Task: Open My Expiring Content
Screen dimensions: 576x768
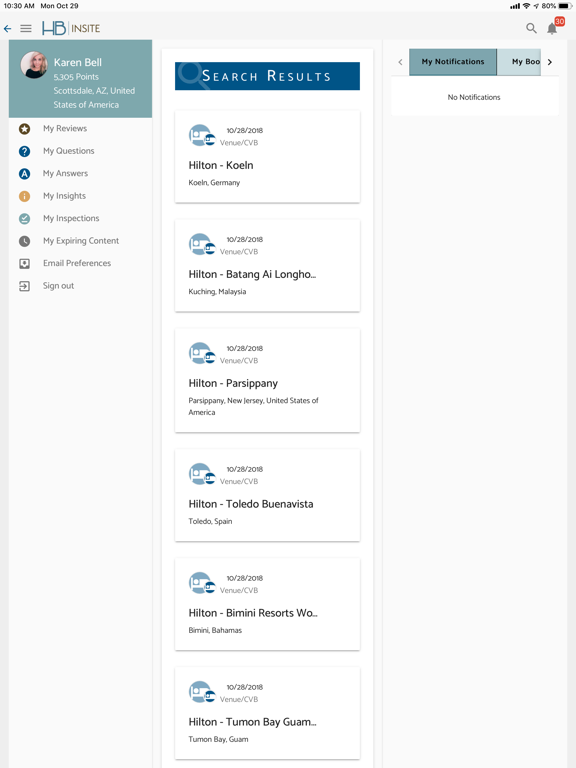Action: pyautogui.click(x=81, y=241)
